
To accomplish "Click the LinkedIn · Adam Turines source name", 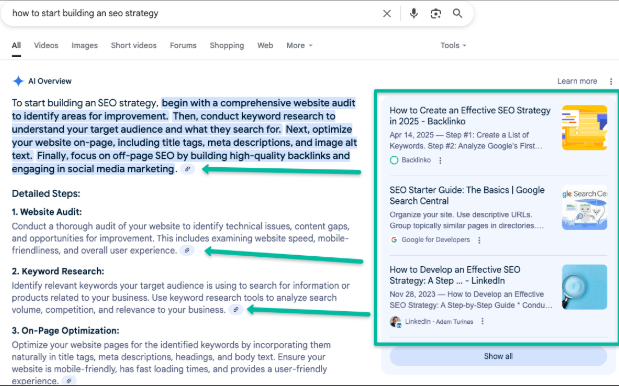I will [439, 322].
